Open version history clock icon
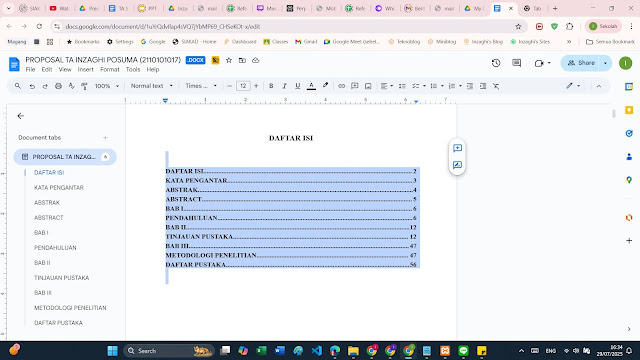This screenshot has height=360, width=640. pos(496,63)
